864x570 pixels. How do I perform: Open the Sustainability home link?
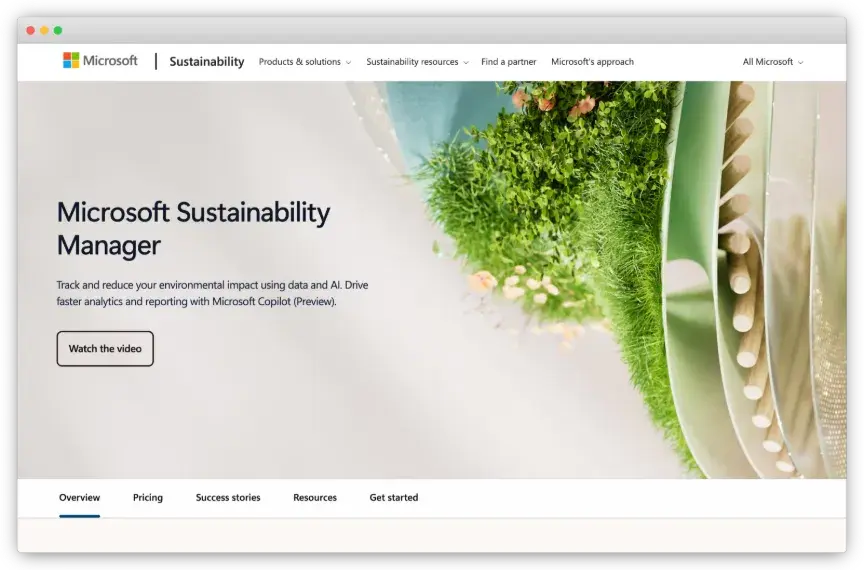tap(207, 62)
